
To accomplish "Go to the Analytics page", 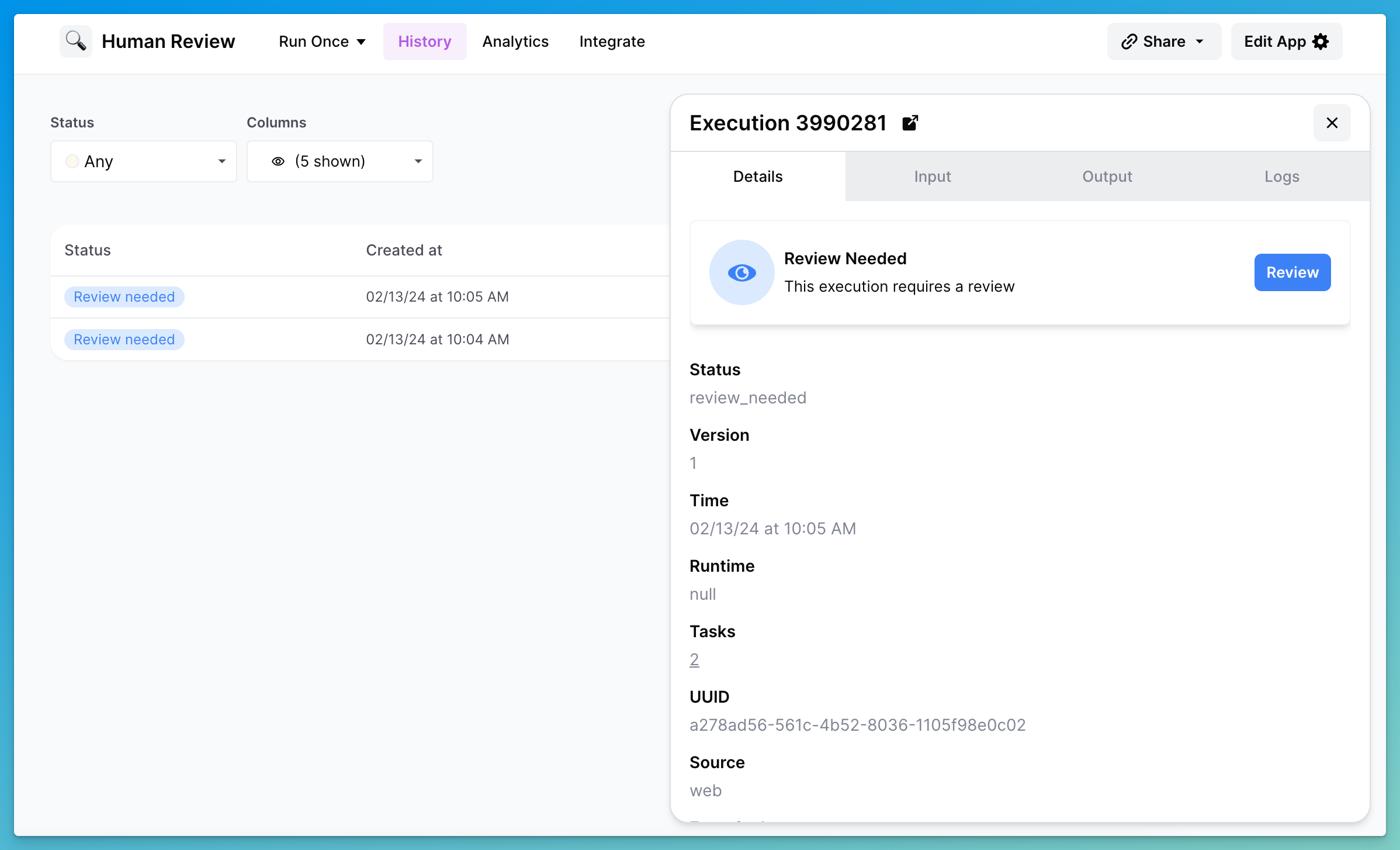I will click(515, 42).
